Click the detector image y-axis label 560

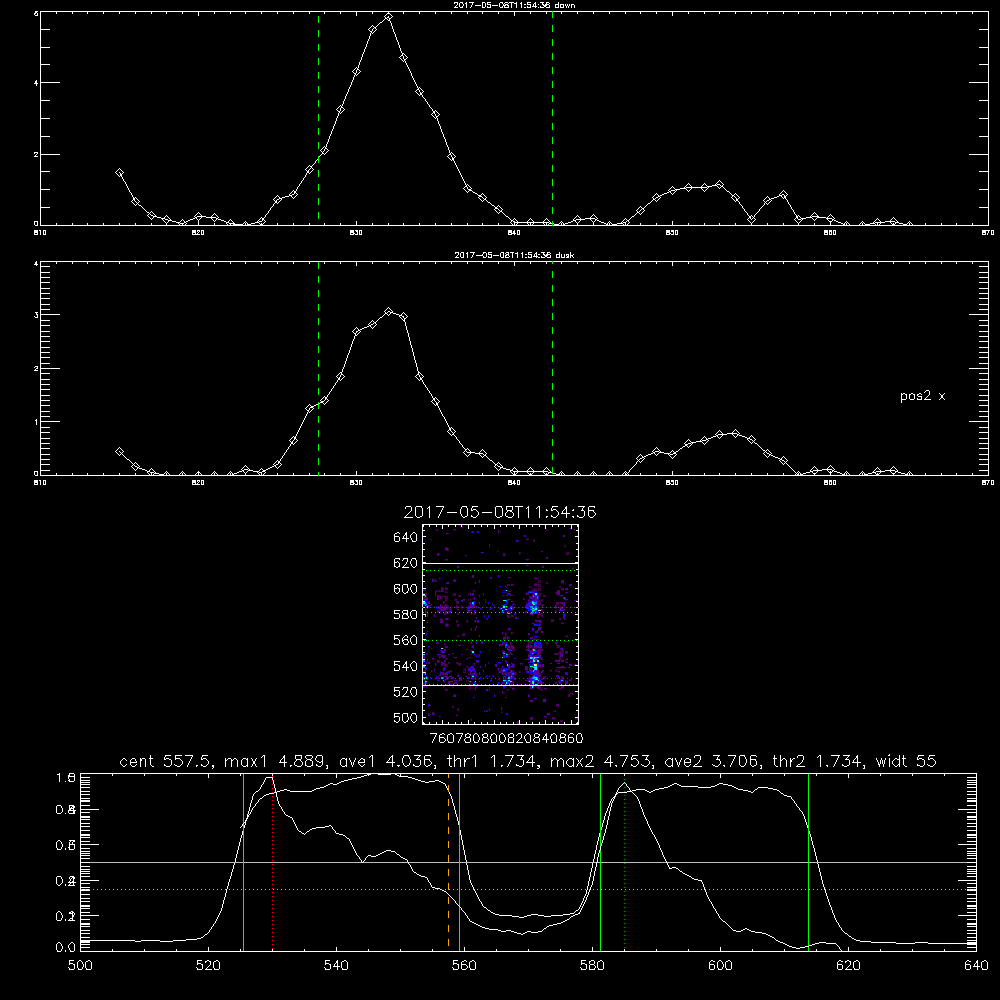click(x=406, y=640)
